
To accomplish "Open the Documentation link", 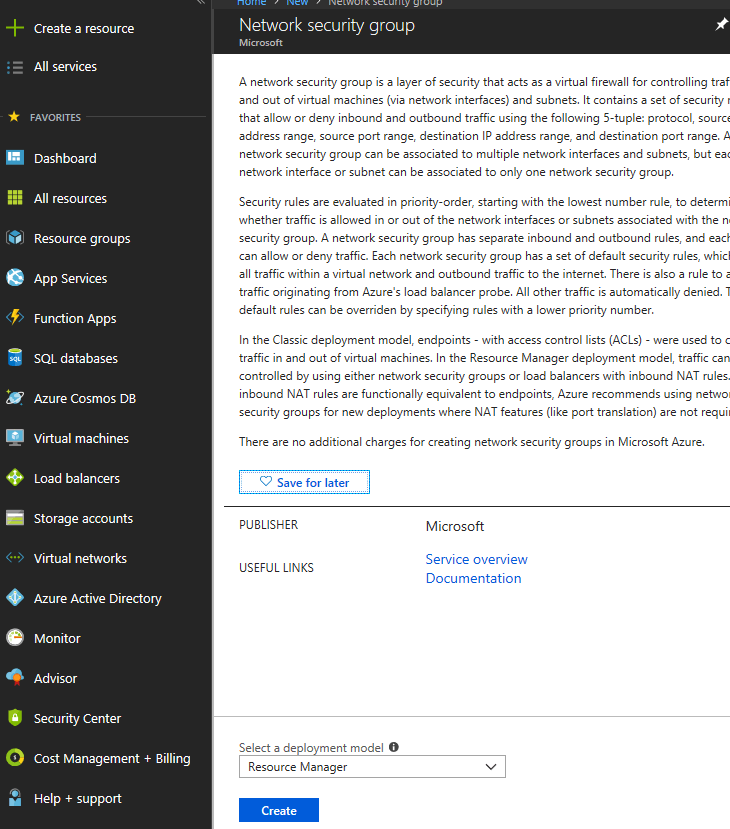I will point(473,578).
